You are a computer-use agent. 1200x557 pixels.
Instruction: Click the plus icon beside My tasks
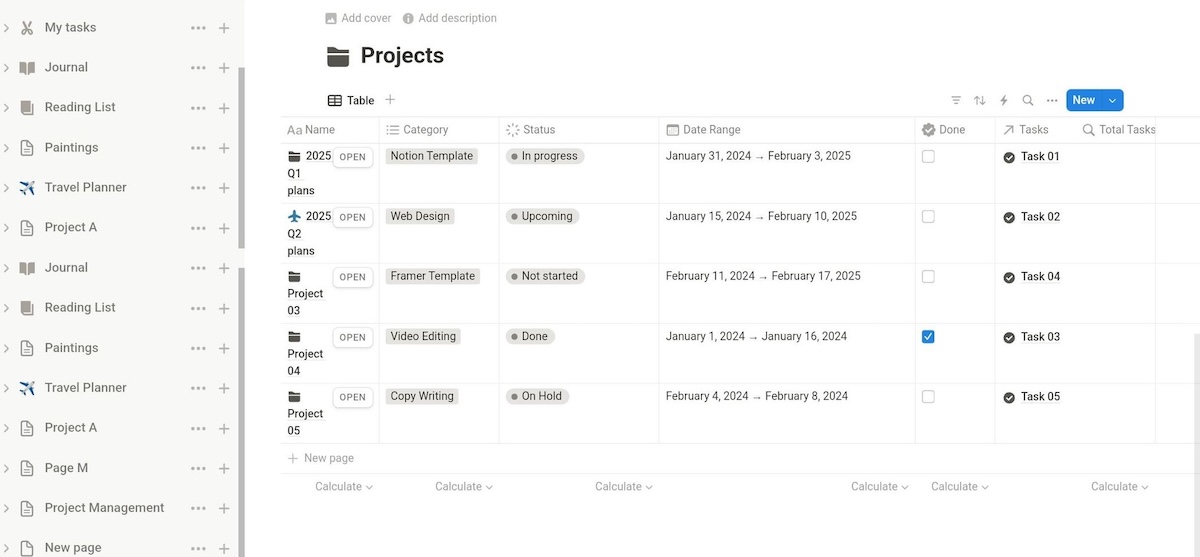224,28
